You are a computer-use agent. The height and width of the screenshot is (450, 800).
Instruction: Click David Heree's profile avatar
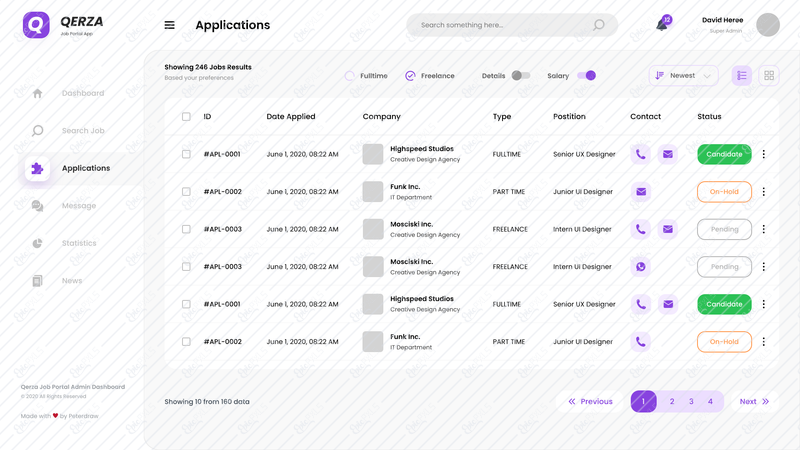click(x=768, y=24)
